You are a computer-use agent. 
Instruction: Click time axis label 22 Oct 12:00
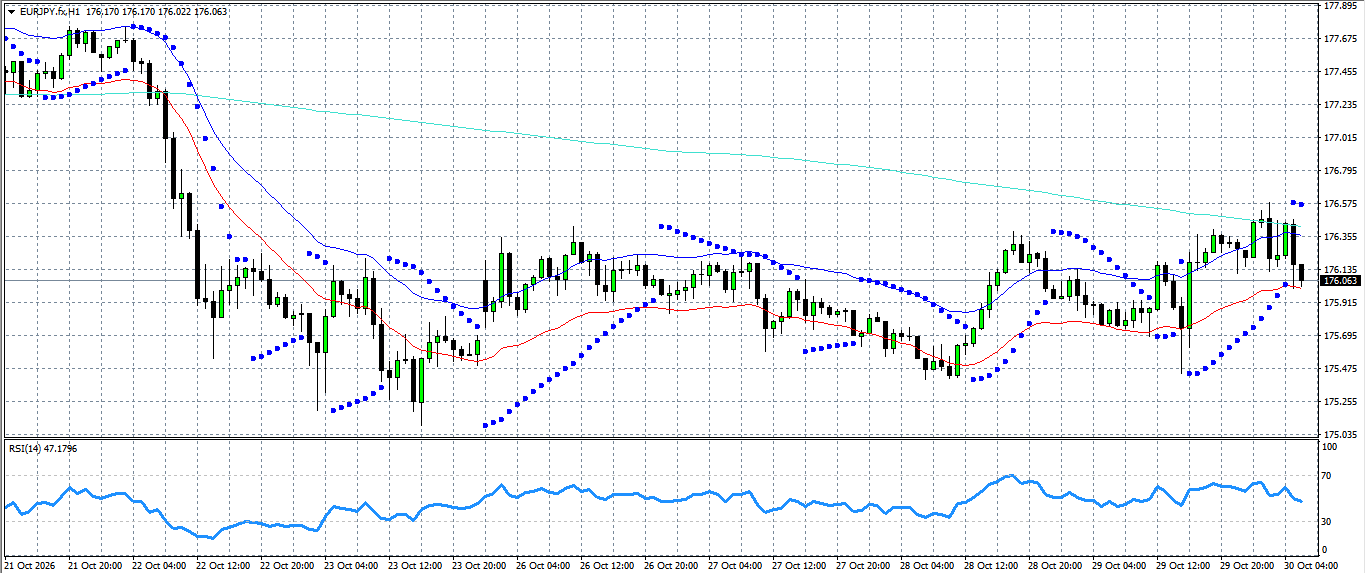point(224,565)
